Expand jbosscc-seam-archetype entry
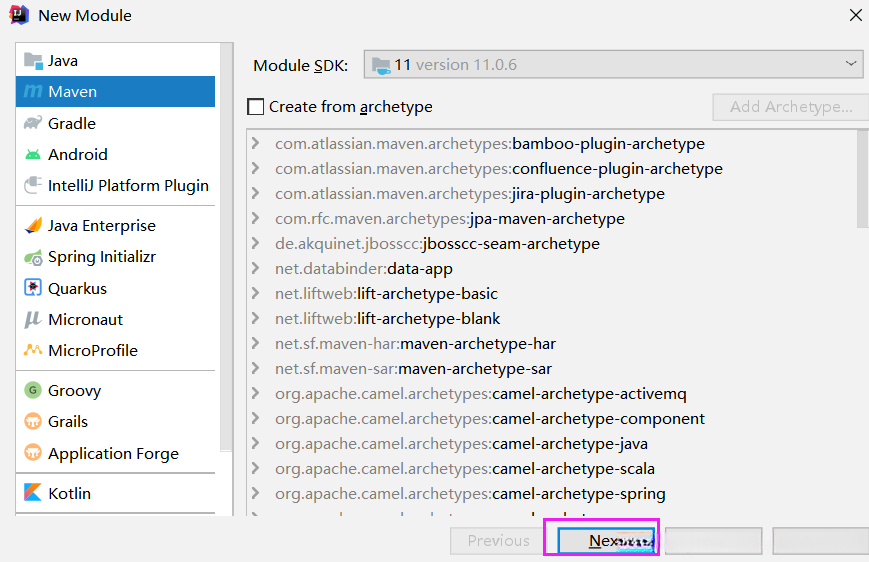The height and width of the screenshot is (562, 869). point(255,243)
